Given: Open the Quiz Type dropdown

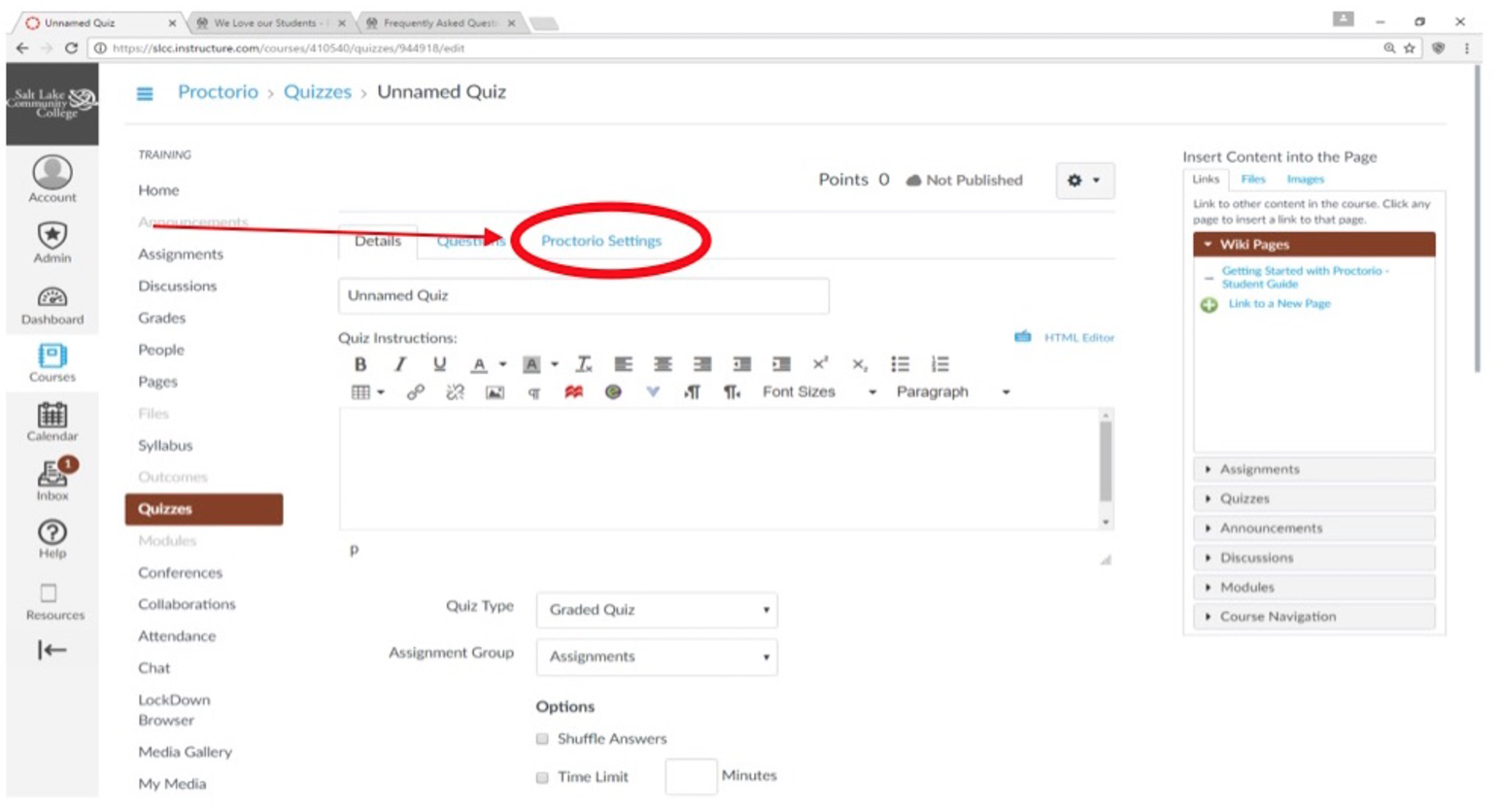Looking at the screenshot, I should click(657, 610).
